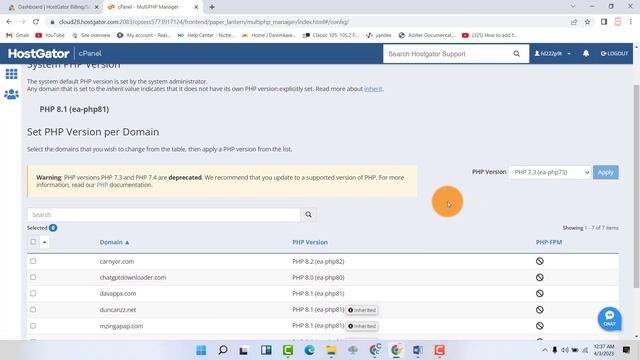Screen dimensions: 640x360
Task: Click the notifications bell icon
Action: coord(586,53)
